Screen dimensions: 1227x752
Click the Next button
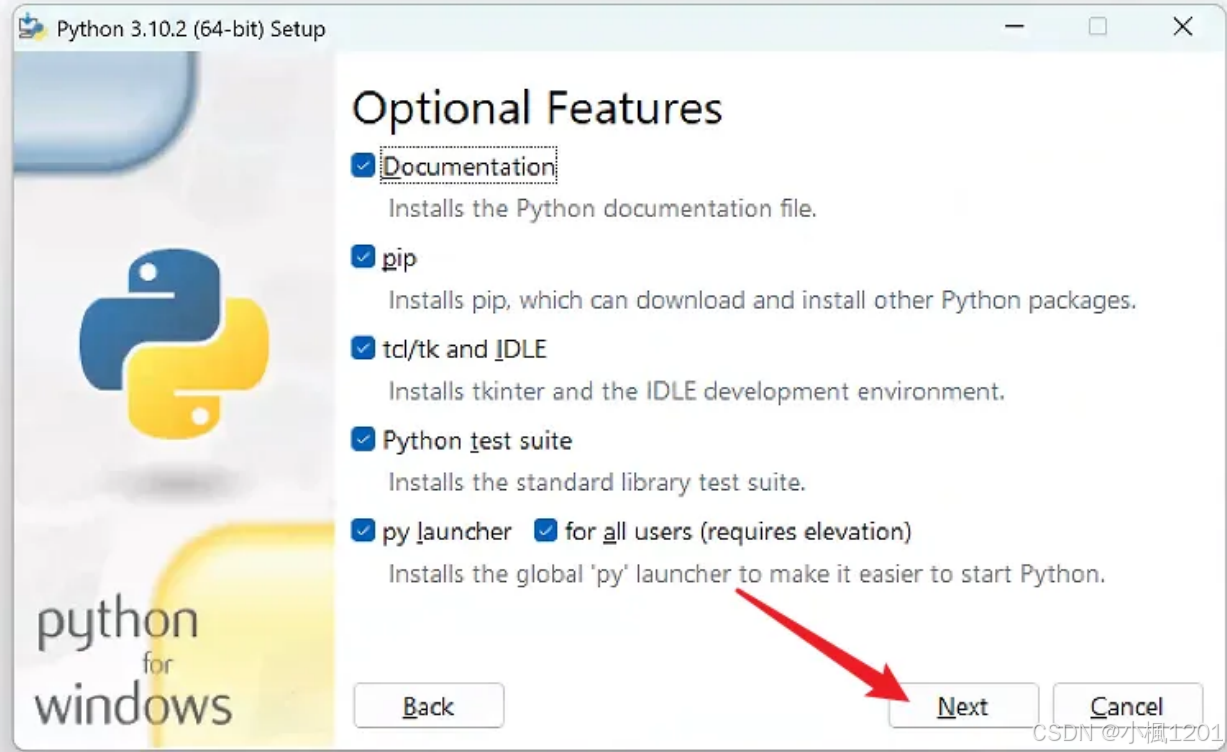[963, 706]
